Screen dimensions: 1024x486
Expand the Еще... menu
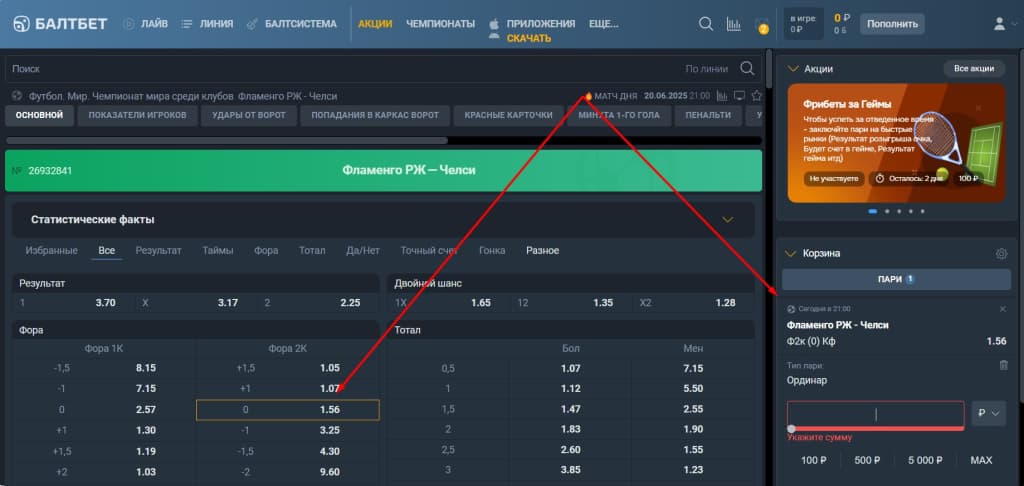point(603,24)
